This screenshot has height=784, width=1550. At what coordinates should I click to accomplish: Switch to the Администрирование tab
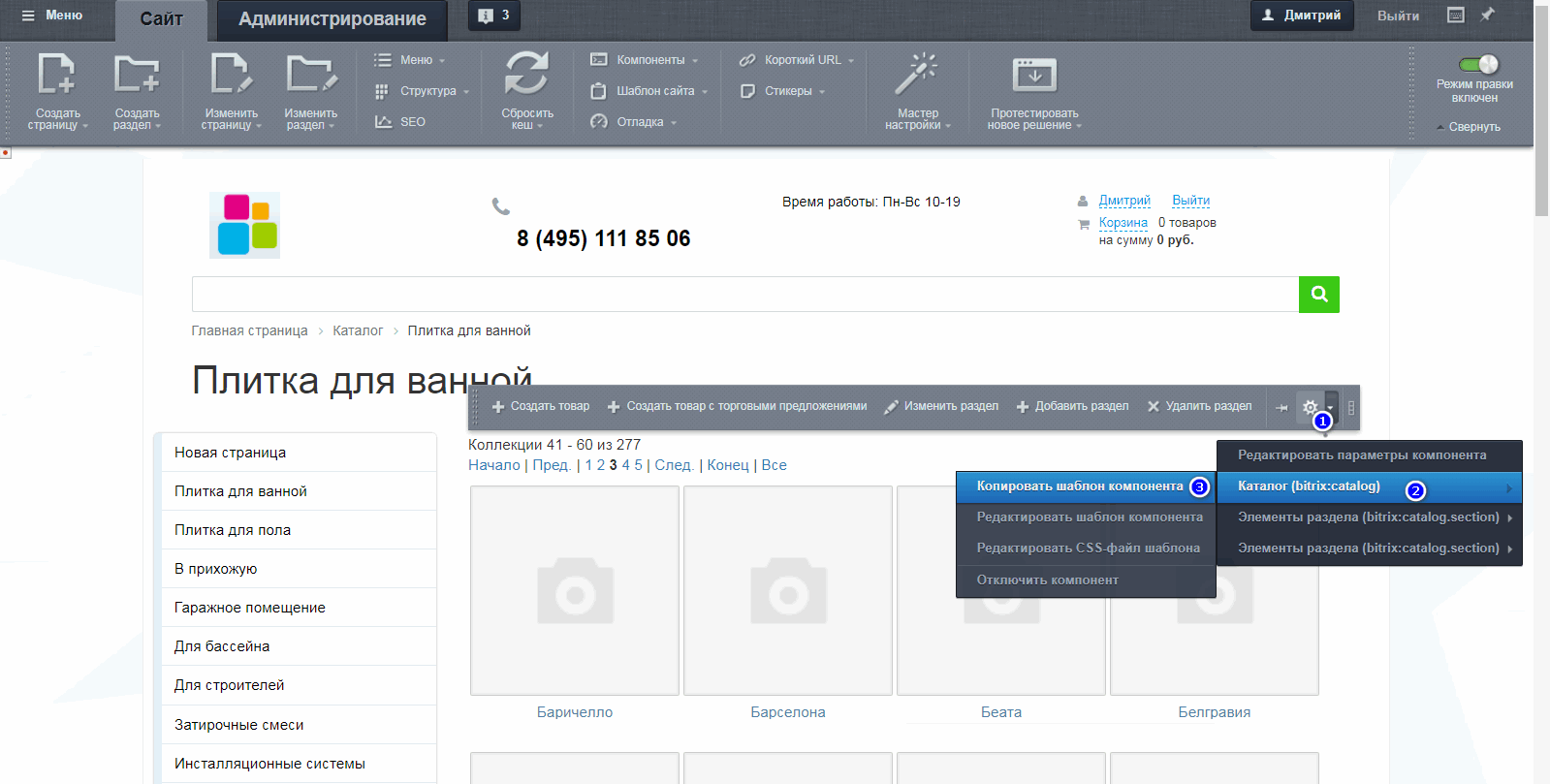pyautogui.click(x=332, y=19)
